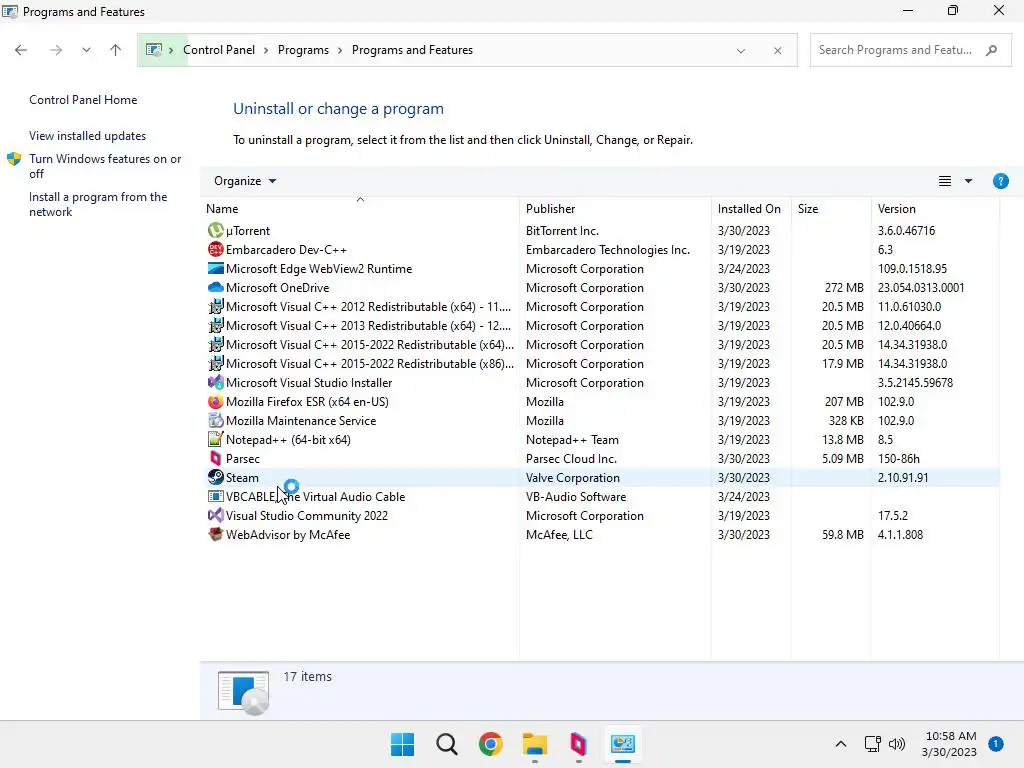This screenshot has width=1024, height=768.
Task: Click the WebAdvisor by McAfee icon
Action: coord(216,534)
